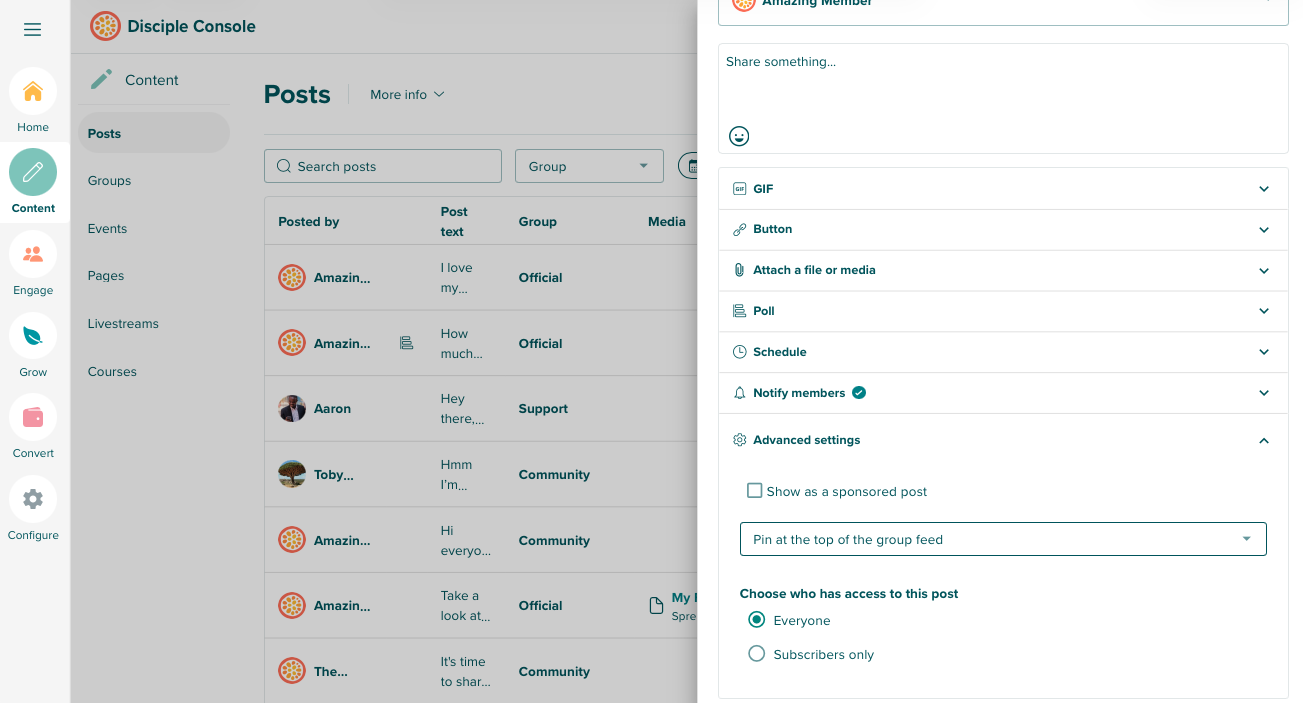Viewport: 1303px width, 703px height.
Task: Expand the Attach a file or media section
Action: tap(1002, 270)
